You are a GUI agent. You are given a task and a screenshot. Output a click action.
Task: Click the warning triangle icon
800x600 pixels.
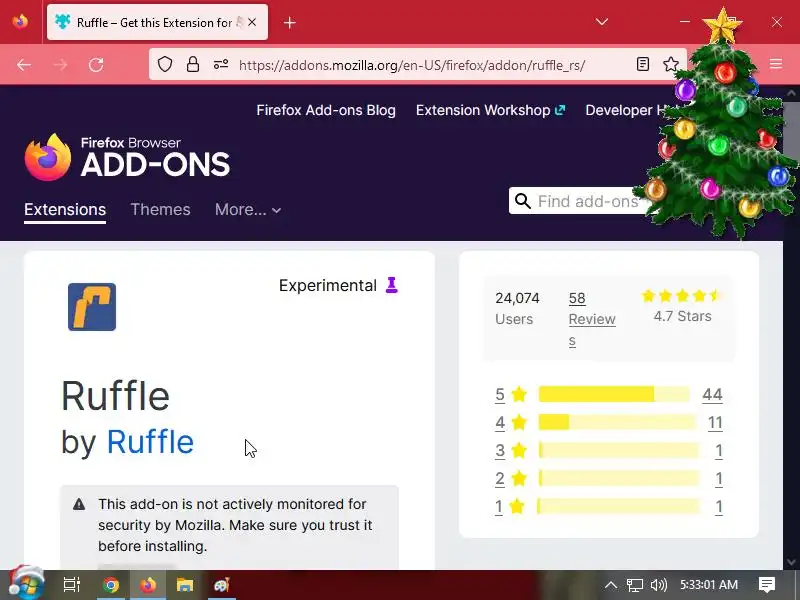pos(79,504)
